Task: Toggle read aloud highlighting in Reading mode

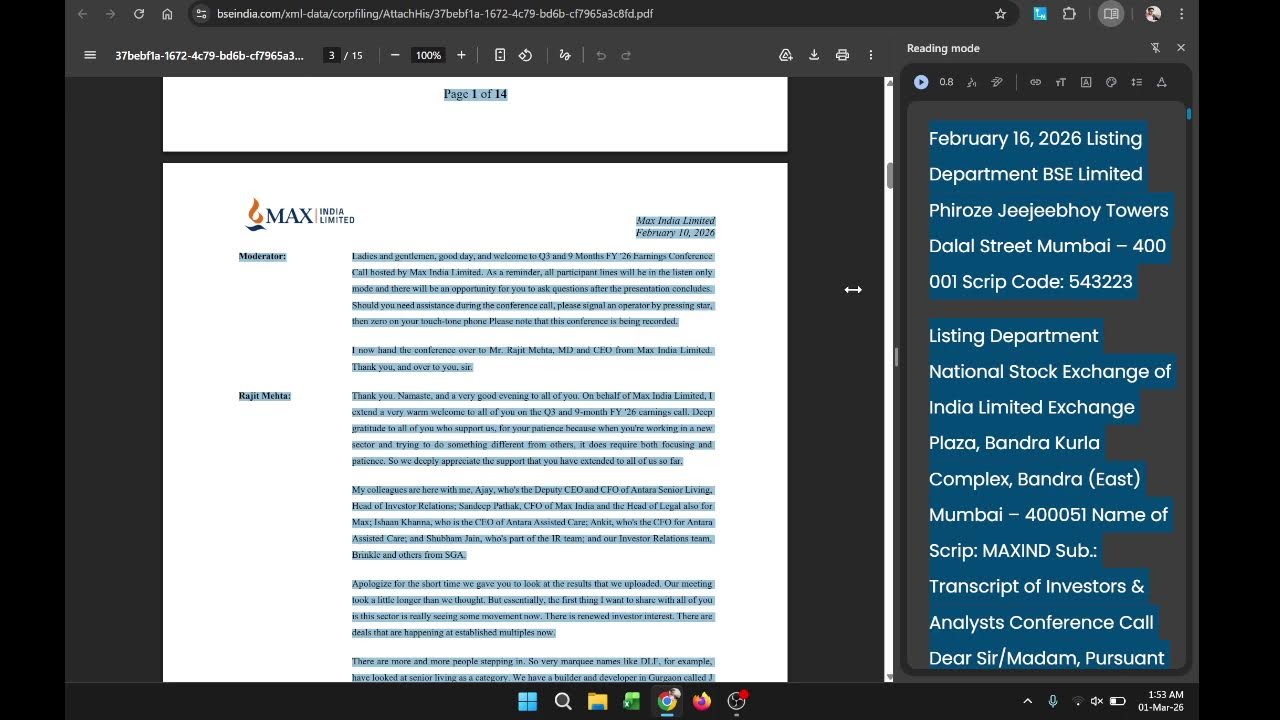Action: 997,82
